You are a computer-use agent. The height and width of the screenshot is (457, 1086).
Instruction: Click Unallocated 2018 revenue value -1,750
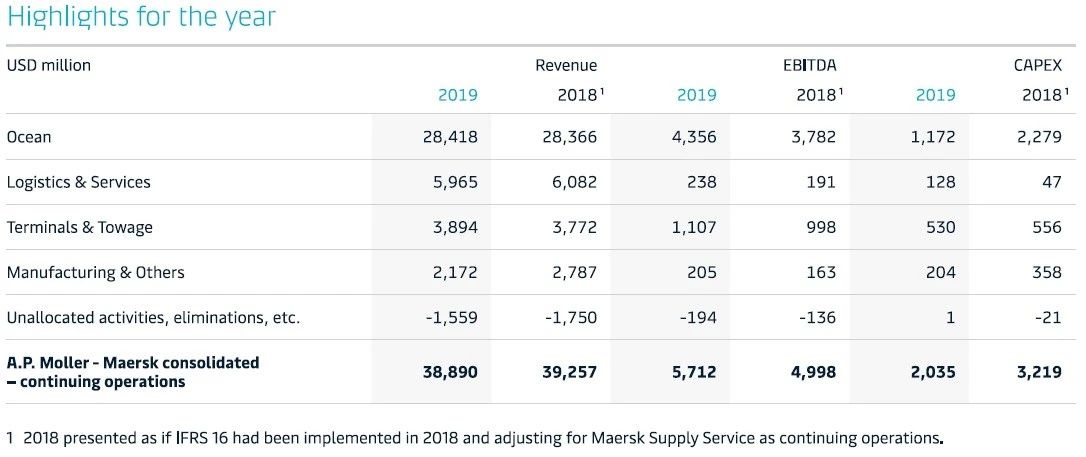coord(570,318)
